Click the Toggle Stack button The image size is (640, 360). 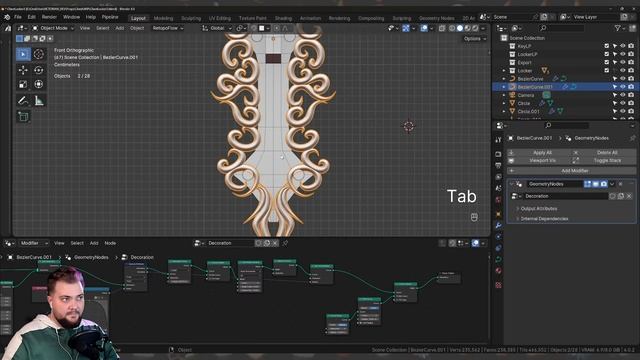tap(604, 160)
